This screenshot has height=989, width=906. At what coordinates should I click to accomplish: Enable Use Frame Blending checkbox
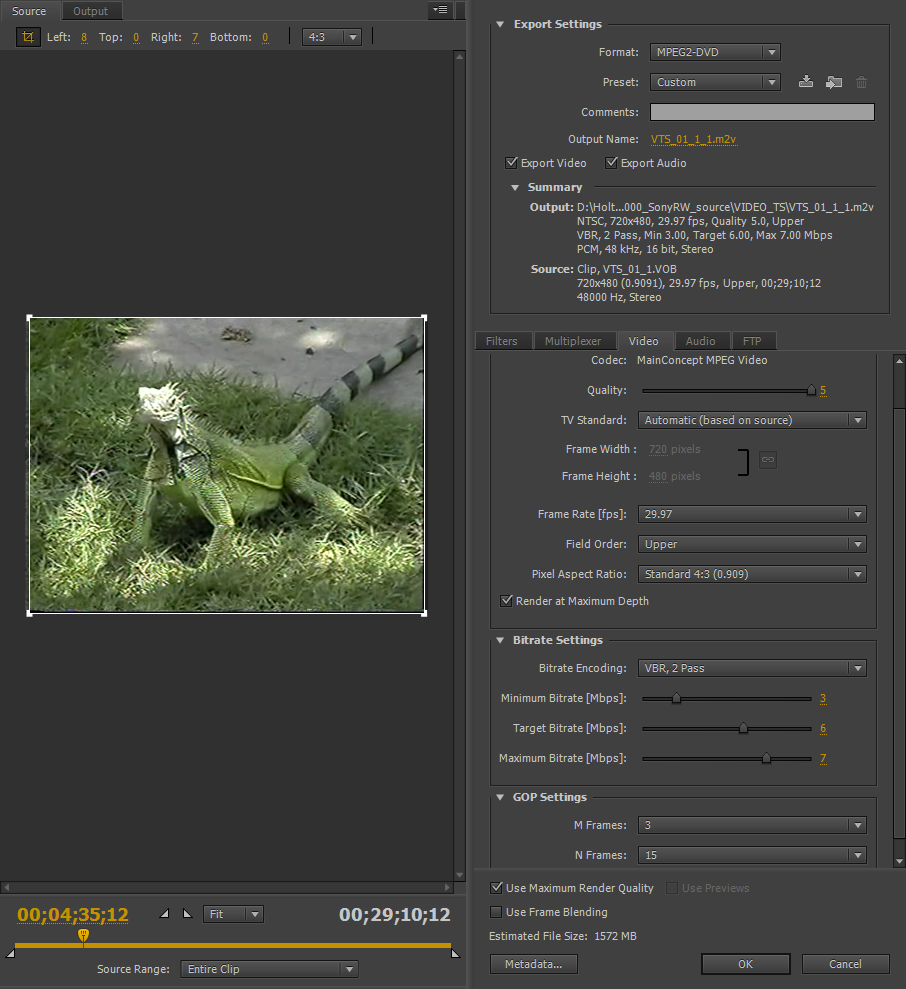click(x=496, y=912)
